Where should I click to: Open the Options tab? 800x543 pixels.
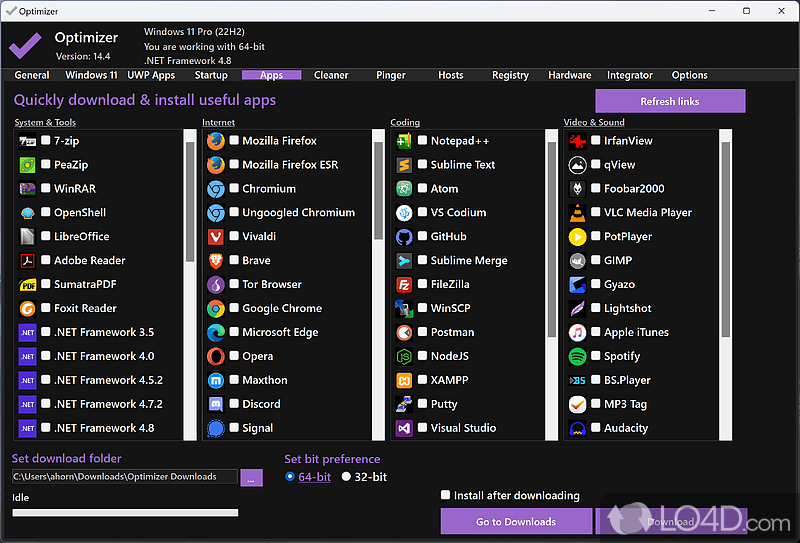click(689, 75)
